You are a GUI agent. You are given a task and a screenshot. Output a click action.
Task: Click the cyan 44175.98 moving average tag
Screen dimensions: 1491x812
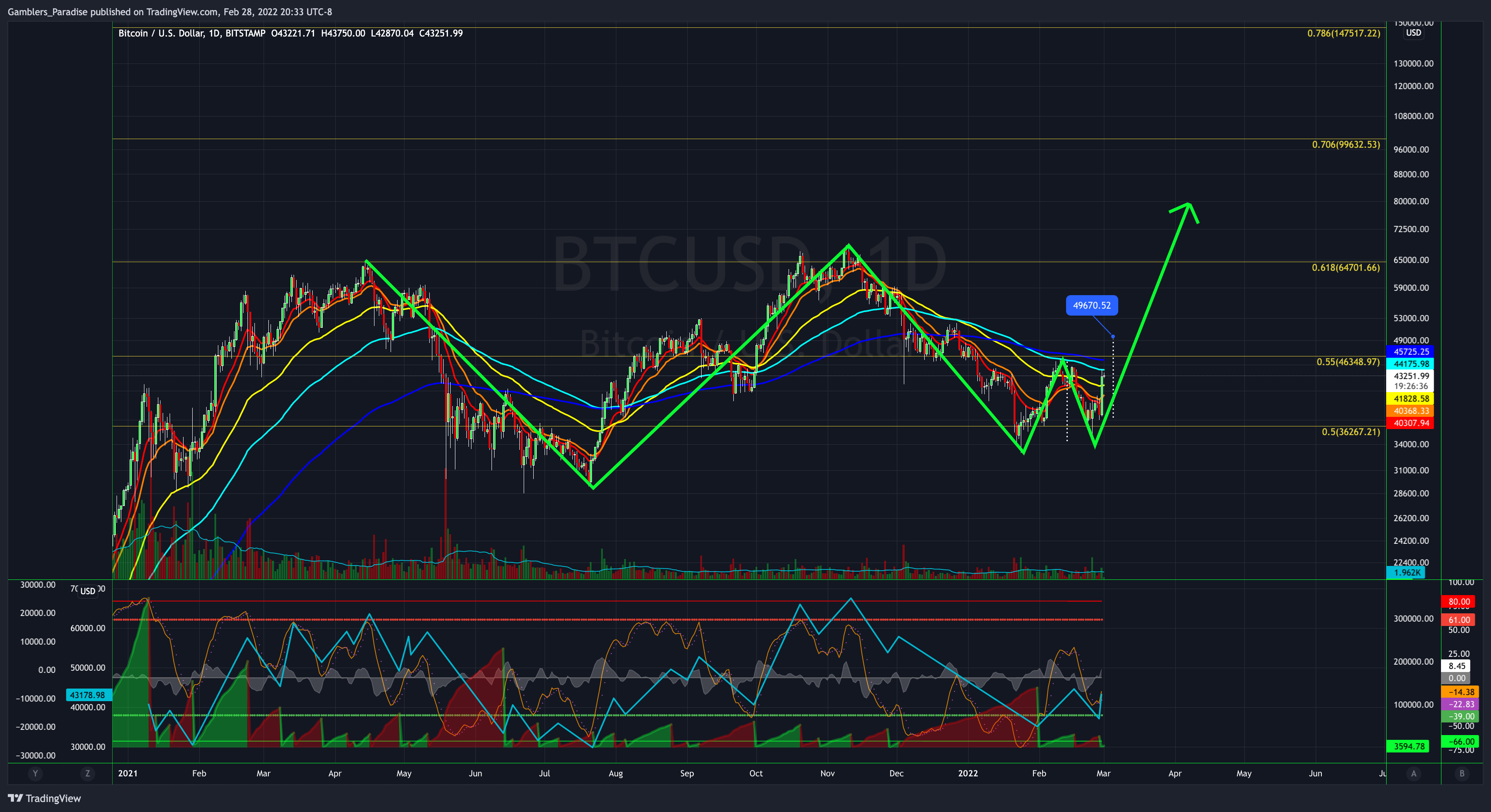pyautogui.click(x=1411, y=364)
